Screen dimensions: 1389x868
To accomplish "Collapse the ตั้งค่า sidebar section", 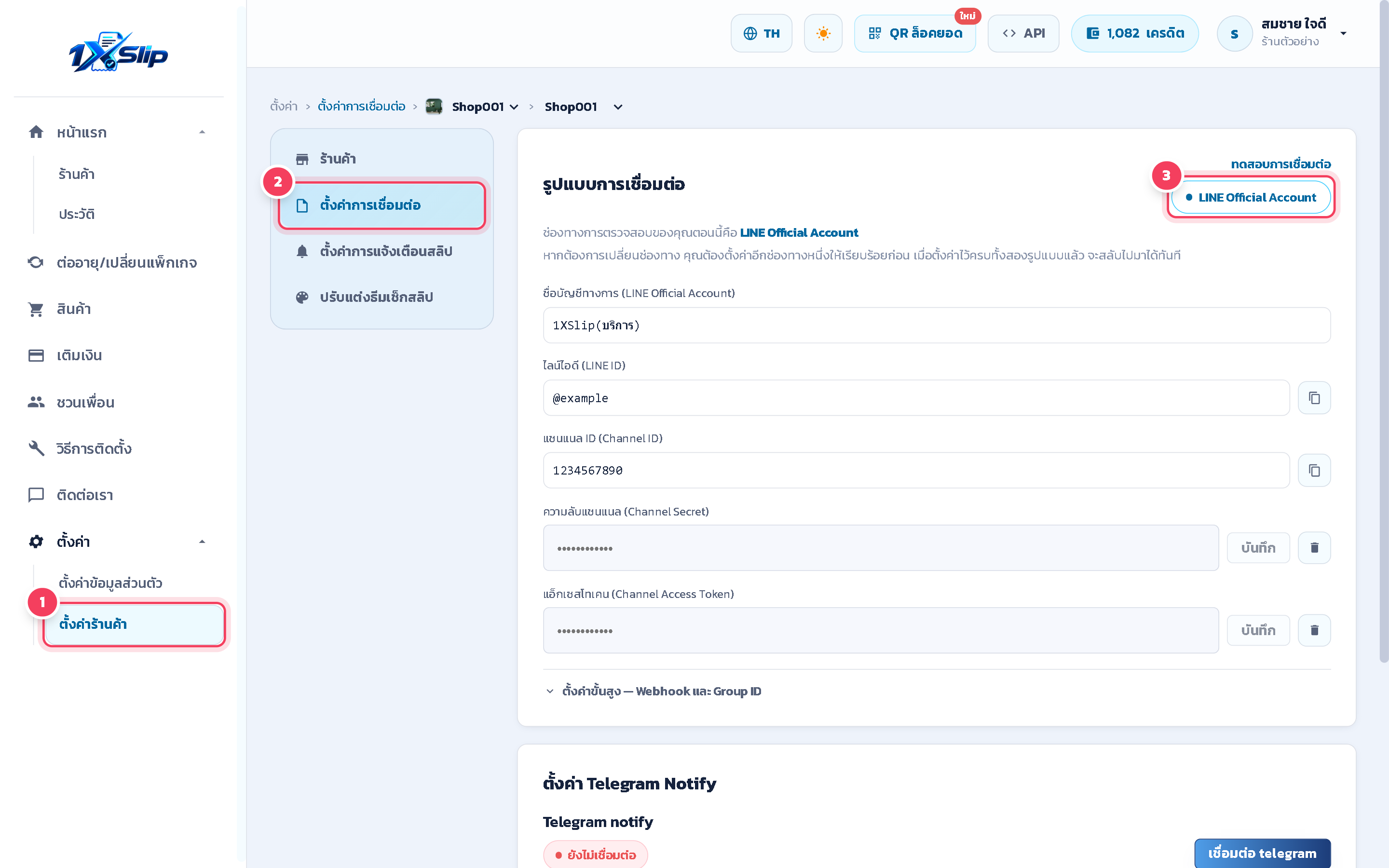I will [202, 542].
